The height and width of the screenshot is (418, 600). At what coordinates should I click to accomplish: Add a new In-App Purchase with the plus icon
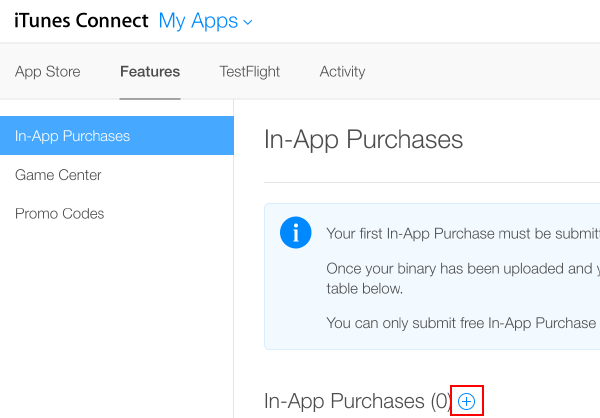click(x=467, y=401)
